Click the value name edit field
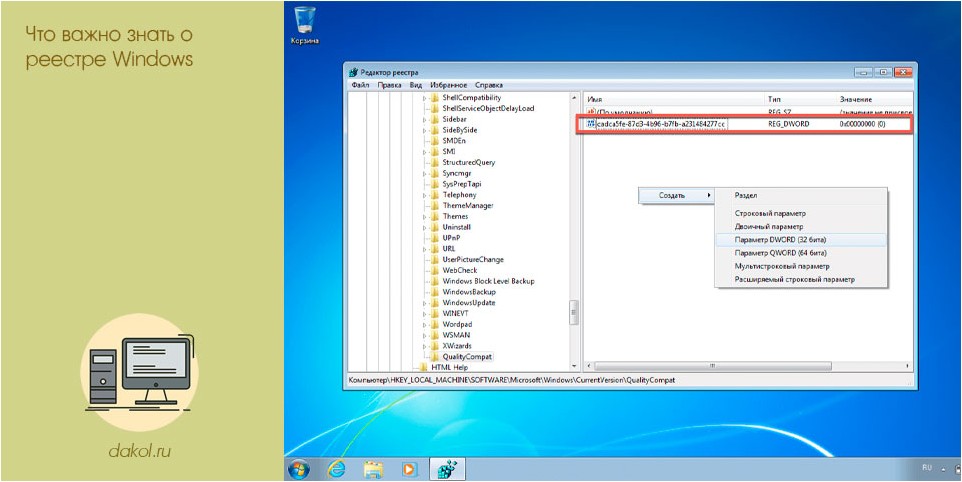Screen dimensions: 962x482 coord(662,124)
